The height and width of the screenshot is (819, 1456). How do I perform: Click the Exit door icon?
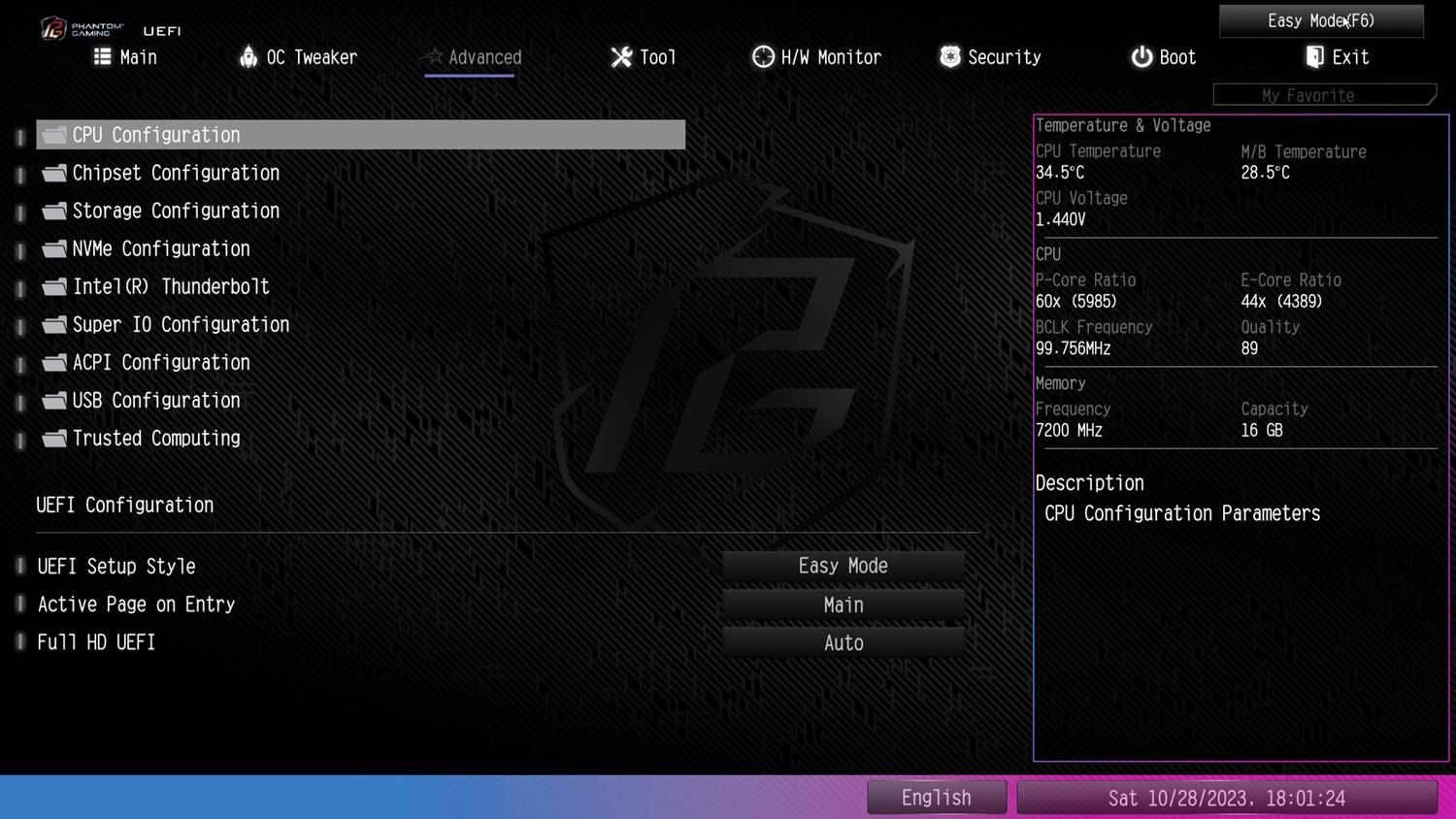pyautogui.click(x=1314, y=57)
